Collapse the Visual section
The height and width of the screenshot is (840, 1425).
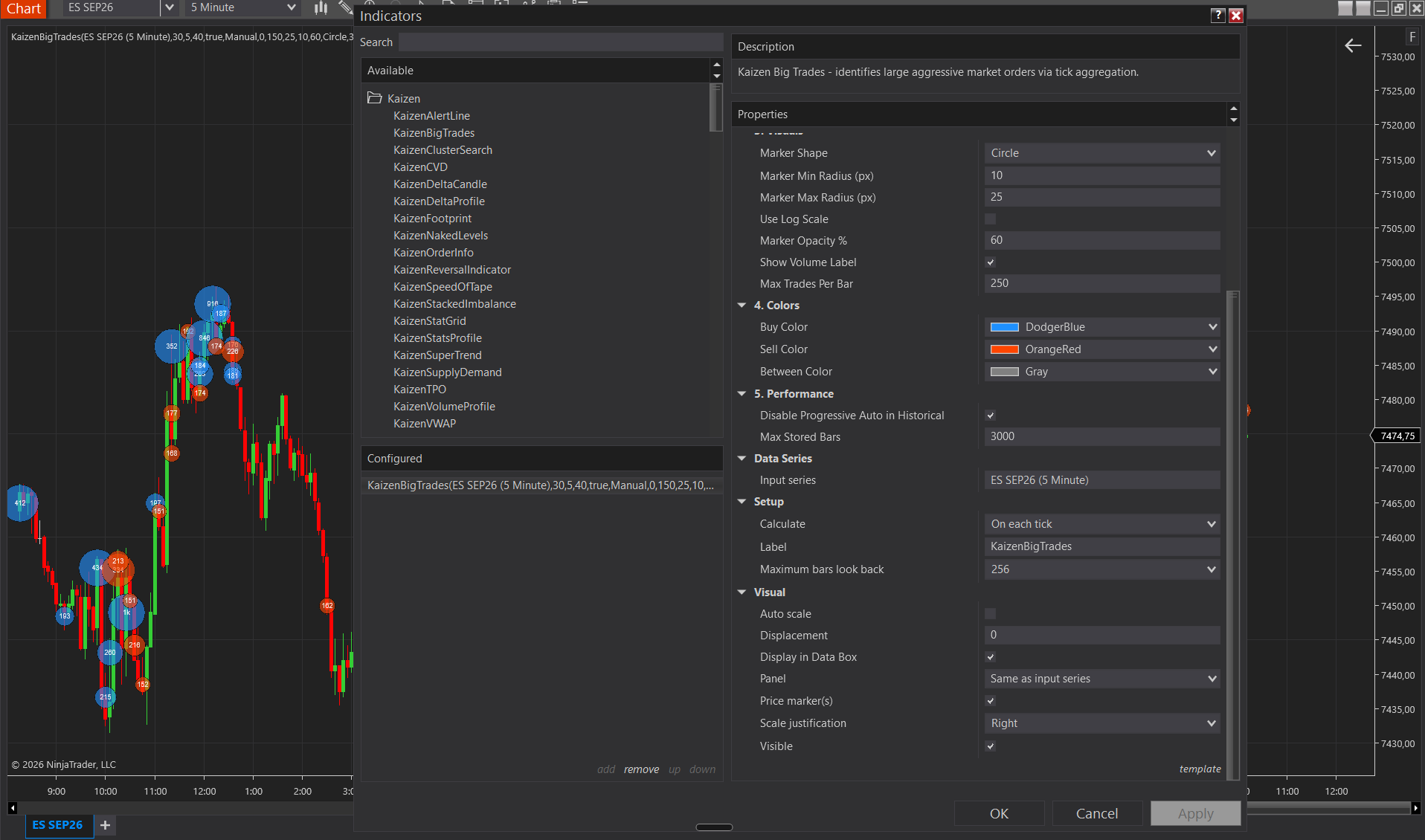742,592
